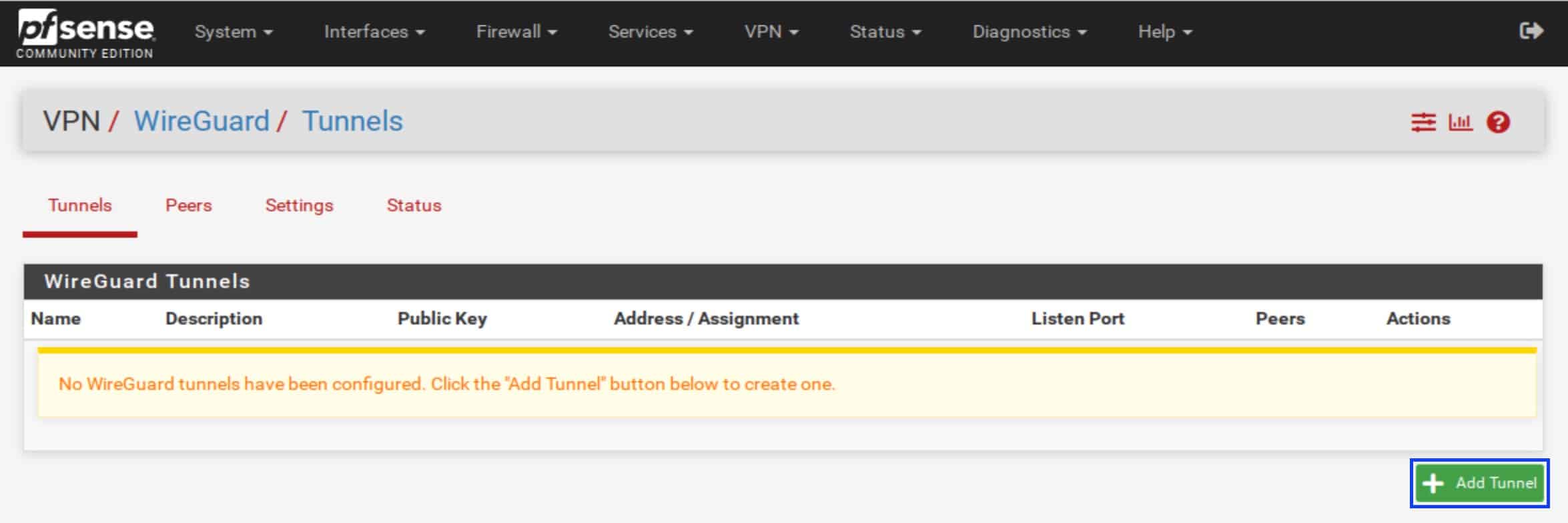Click the logout icon in navbar
This screenshot has width=1568, height=523.
pyautogui.click(x=1531, y=31)
